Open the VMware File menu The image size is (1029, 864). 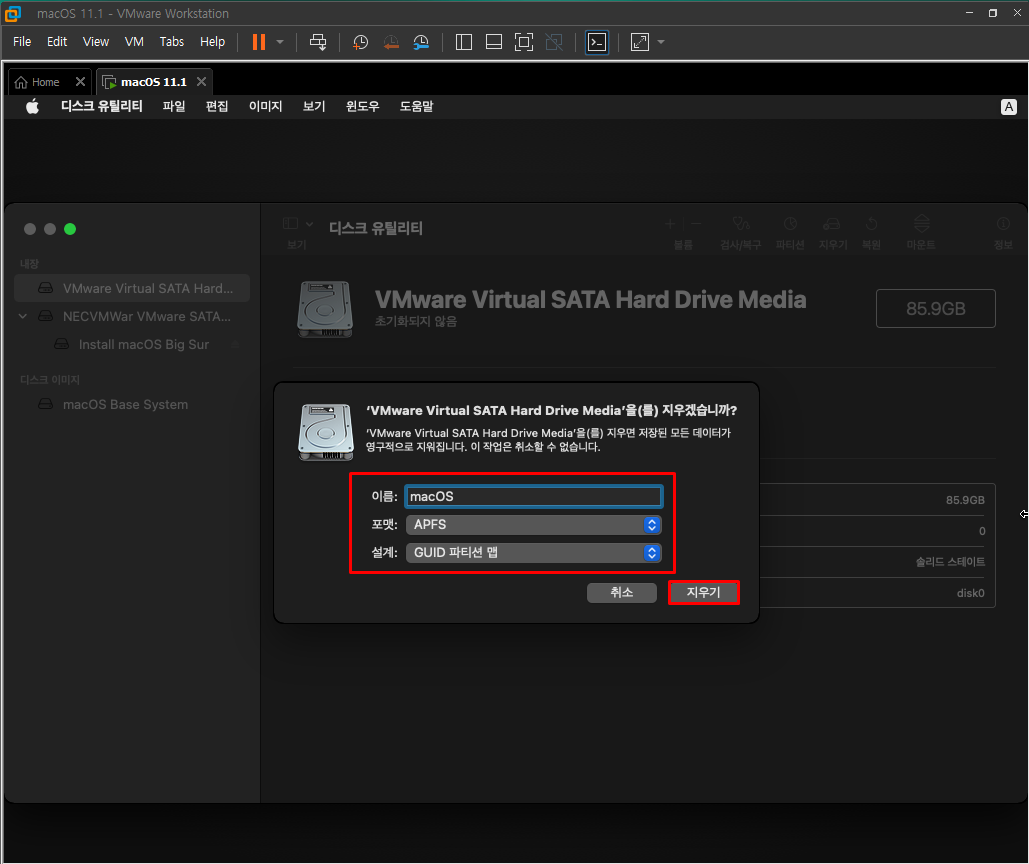[22, 41]
